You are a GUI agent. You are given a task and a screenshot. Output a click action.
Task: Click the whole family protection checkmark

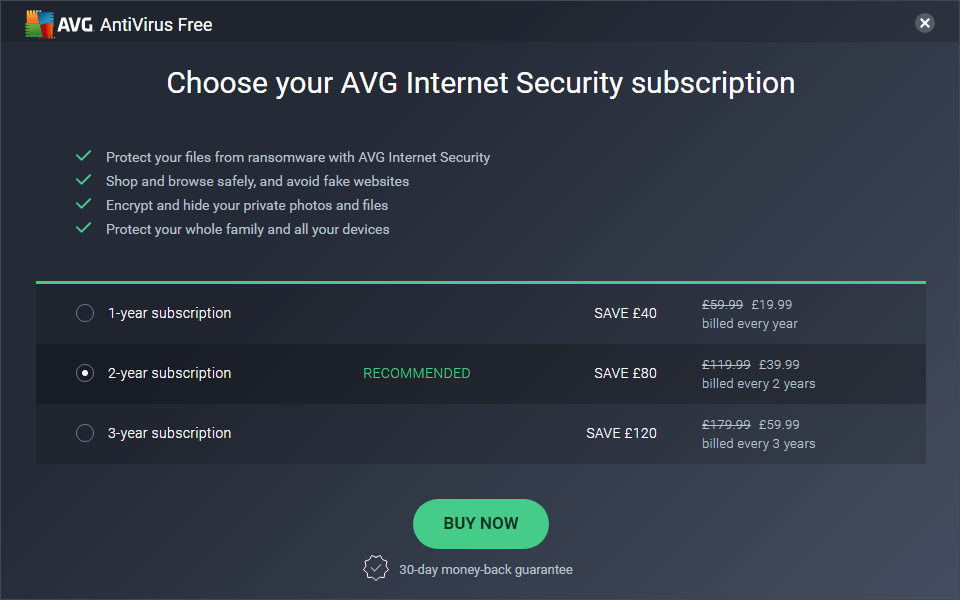84,228
